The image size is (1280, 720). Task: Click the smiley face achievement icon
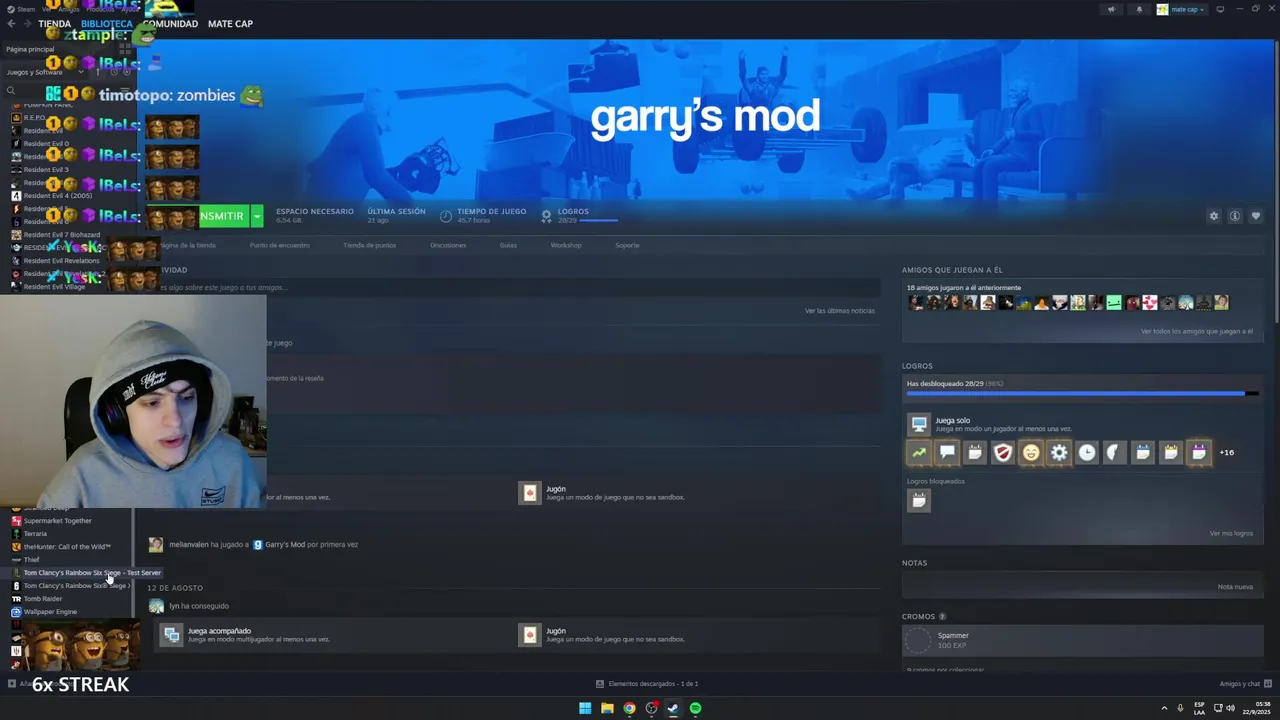tap(1031, 453)
